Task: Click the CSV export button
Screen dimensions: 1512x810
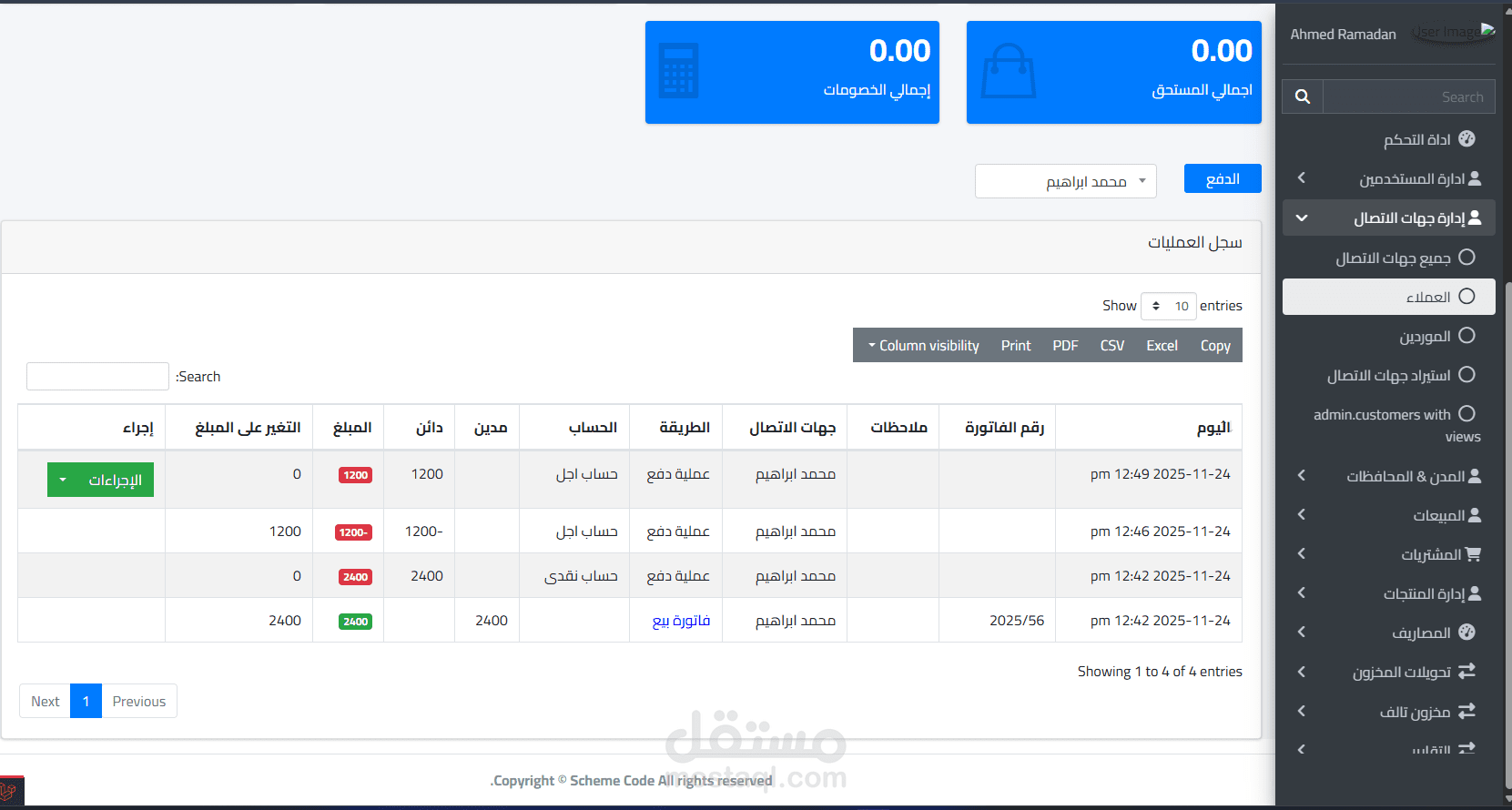Action: coord(1112,345)
